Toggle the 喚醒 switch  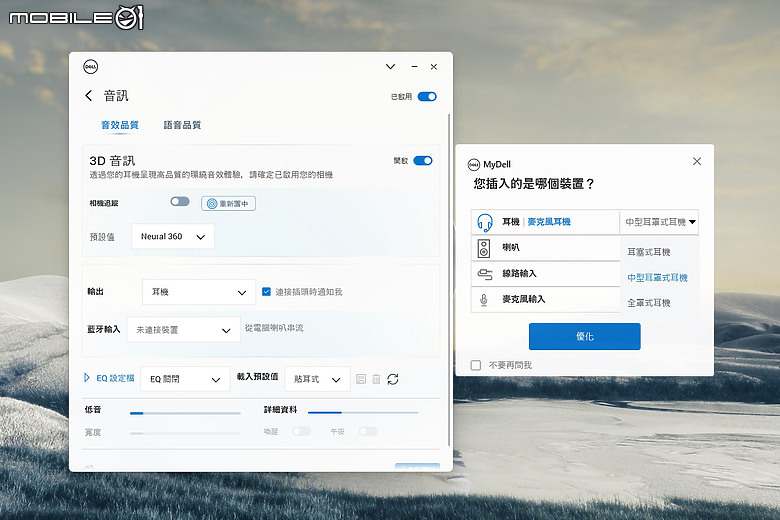tap(301, 431)
